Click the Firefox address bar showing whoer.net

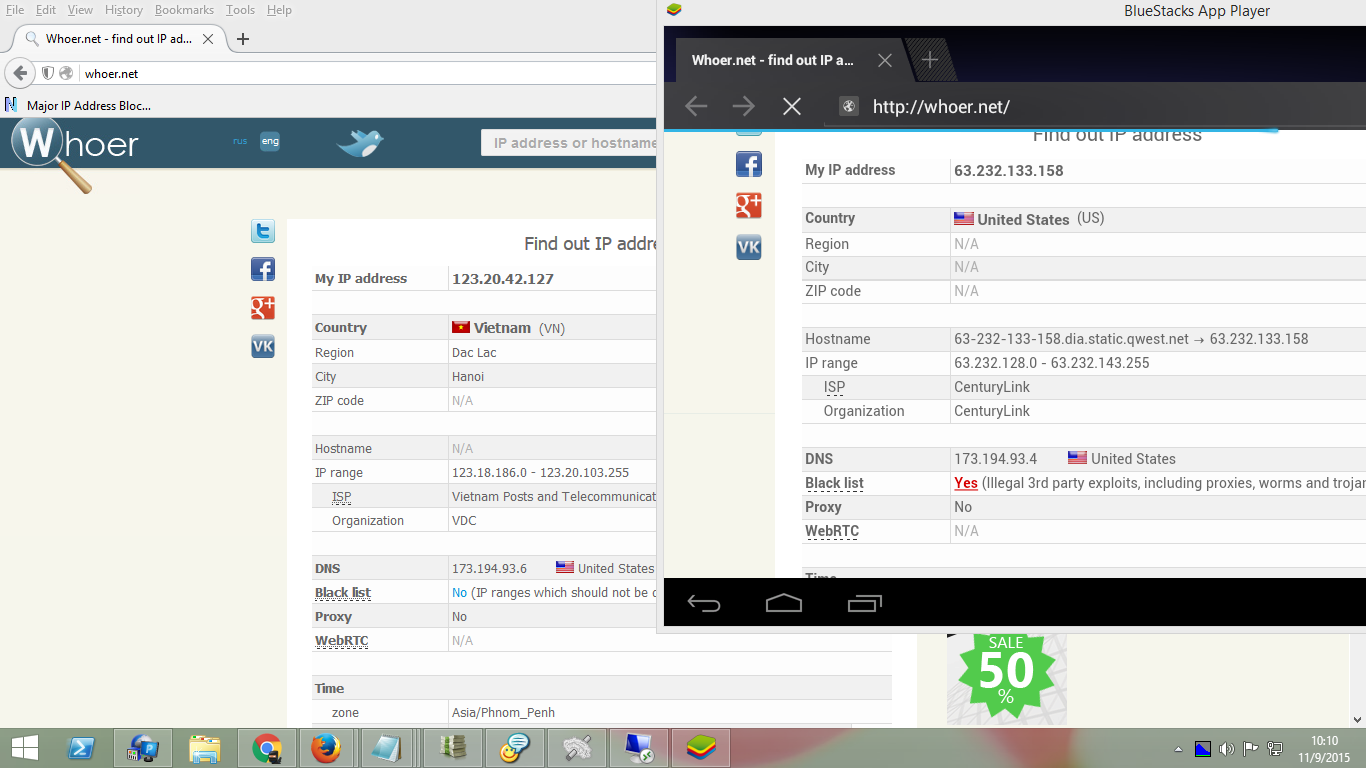[368, 73]
